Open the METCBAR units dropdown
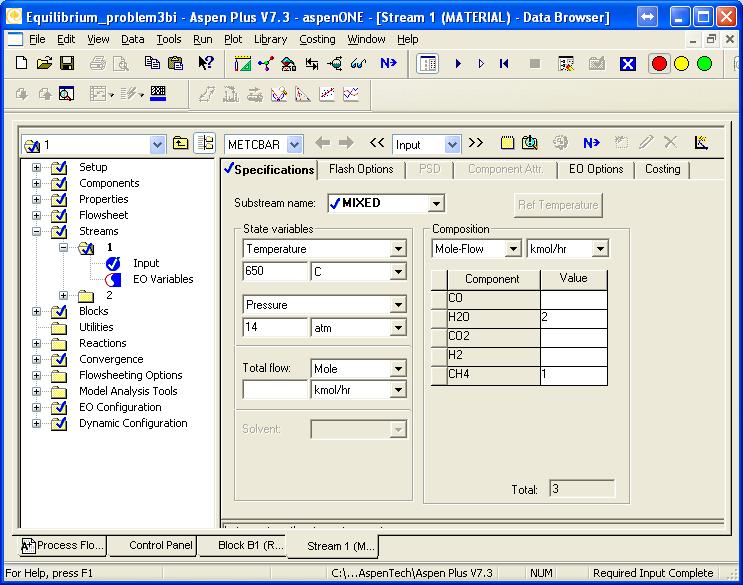This screenshot has width=743, height=585. pos(294,144)
